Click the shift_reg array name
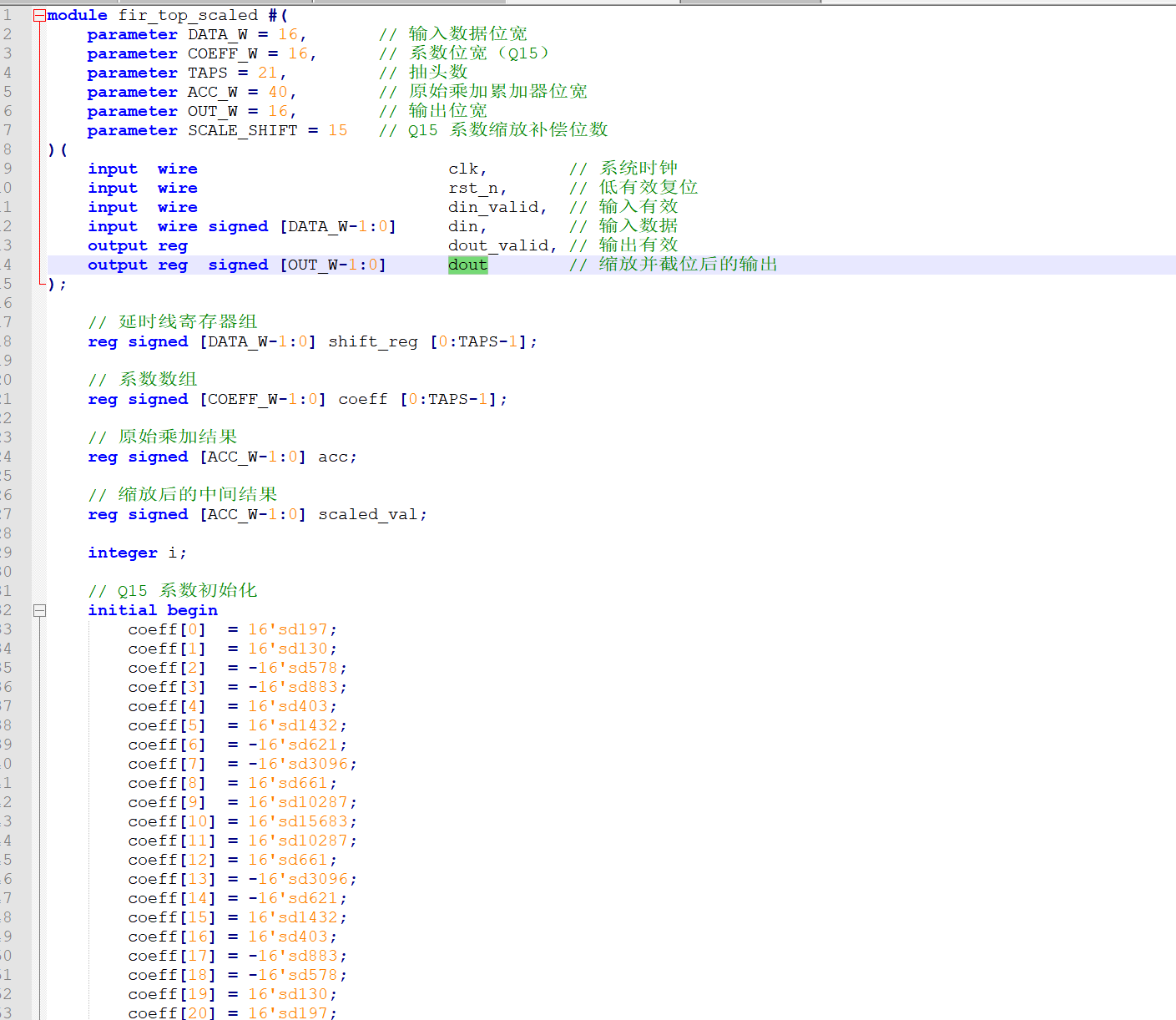Screen dimensions: 1176x1020 click(373, 341)
